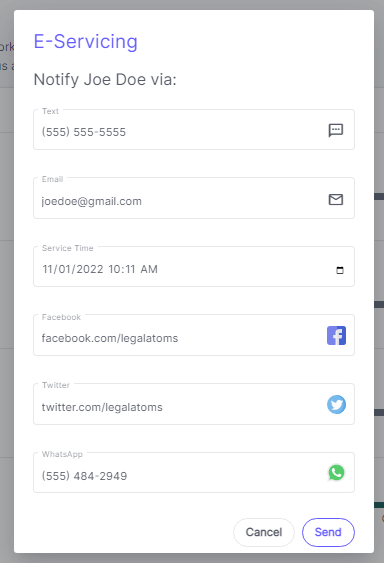Click the Facebook logo icon
Viewport: 384px width, 563px height.
(x=336, y=335)
